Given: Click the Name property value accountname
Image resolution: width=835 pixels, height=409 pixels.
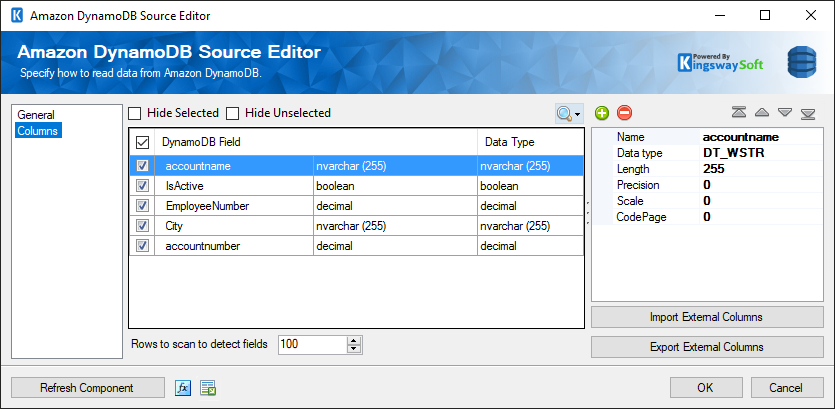Looking at the screenshot, I should click(x=761, y=137).
